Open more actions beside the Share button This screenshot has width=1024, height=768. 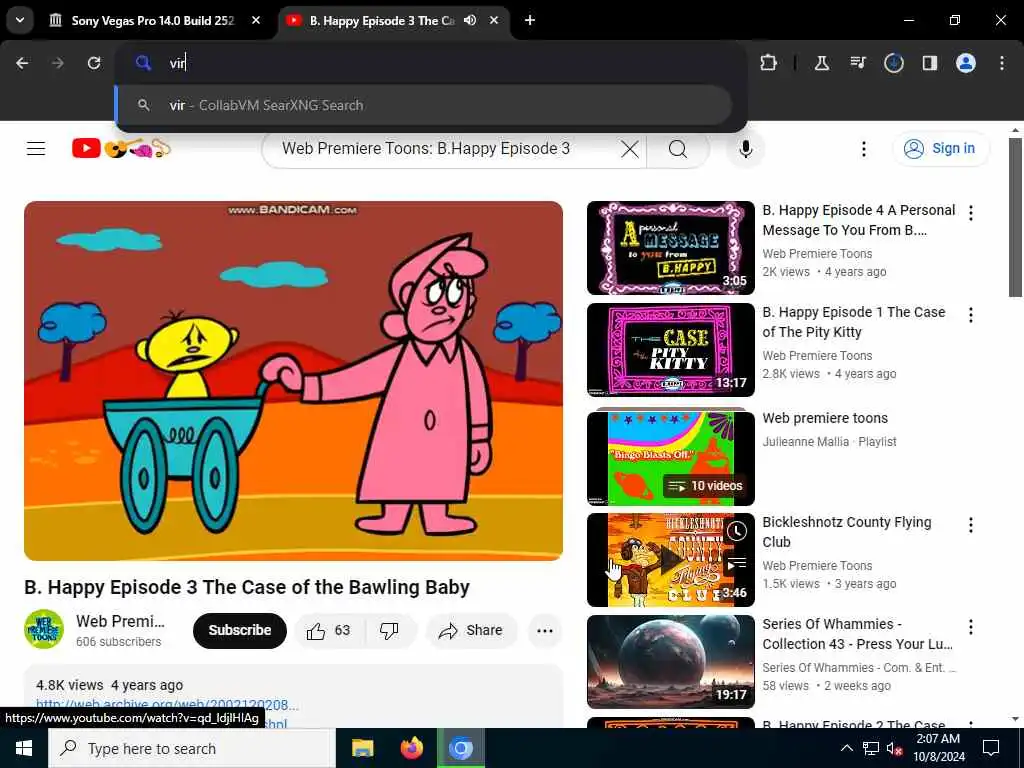(545, 630)
